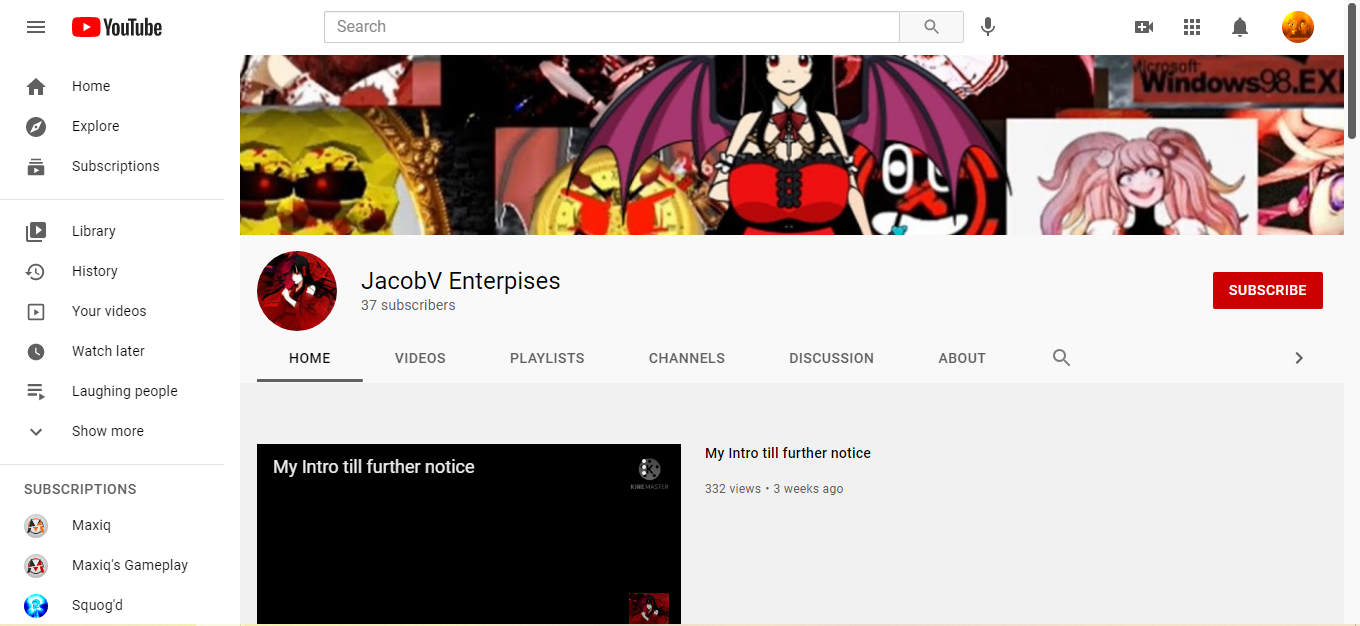Open Maxiq's Gameplay subscription name
Image resolution: width=1360 pixels, height=626 pixels.
130,565
